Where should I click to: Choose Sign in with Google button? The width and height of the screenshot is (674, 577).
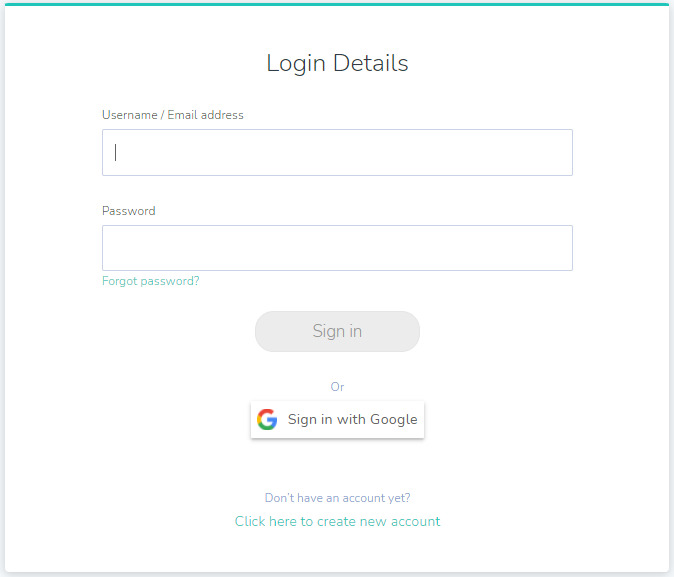(x=337, y=419)
